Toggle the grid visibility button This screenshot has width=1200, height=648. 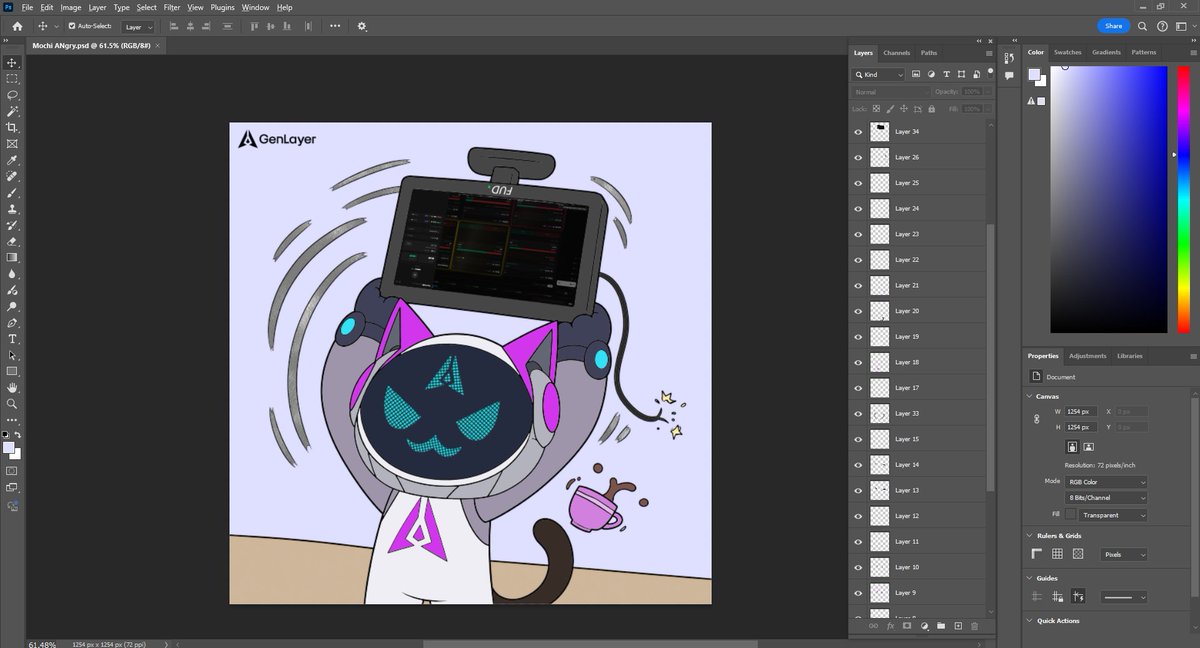(x=1057, y=554)
